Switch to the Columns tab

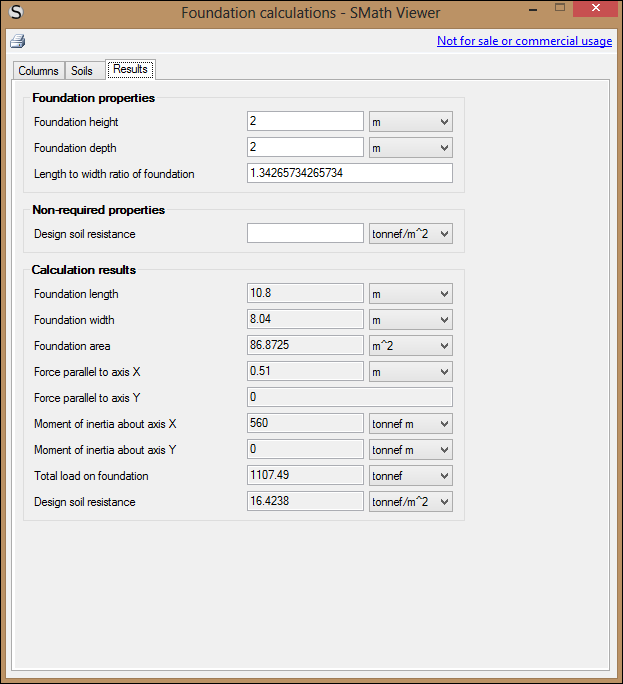(x=38, y=71)
